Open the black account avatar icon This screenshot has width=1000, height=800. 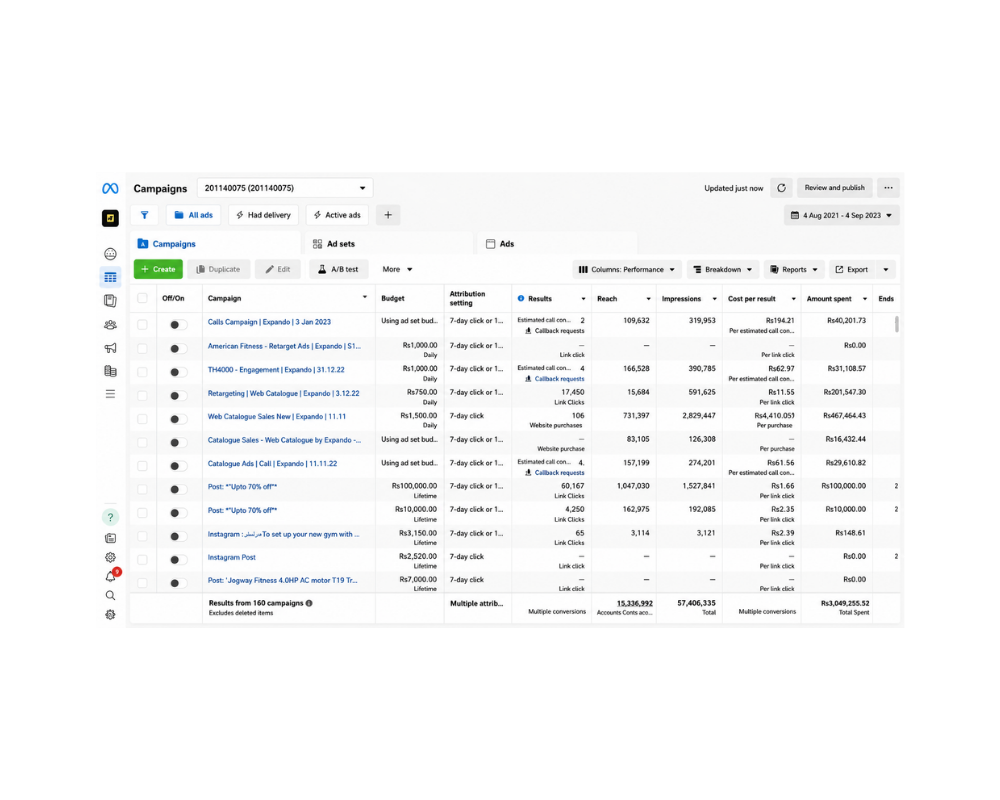[110, 218]
